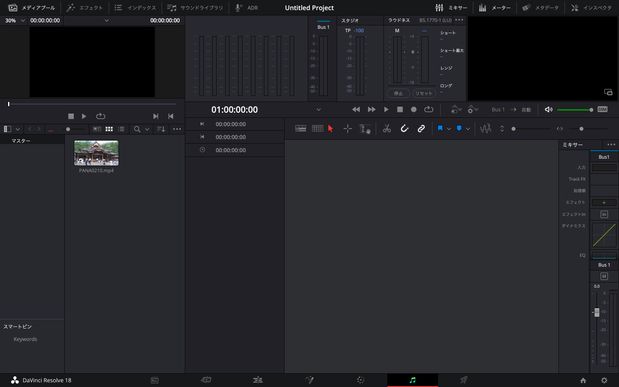Screen dimensions: 619x387
Task: Expand the search filter options chevron
Action: (x=147, y=129)
